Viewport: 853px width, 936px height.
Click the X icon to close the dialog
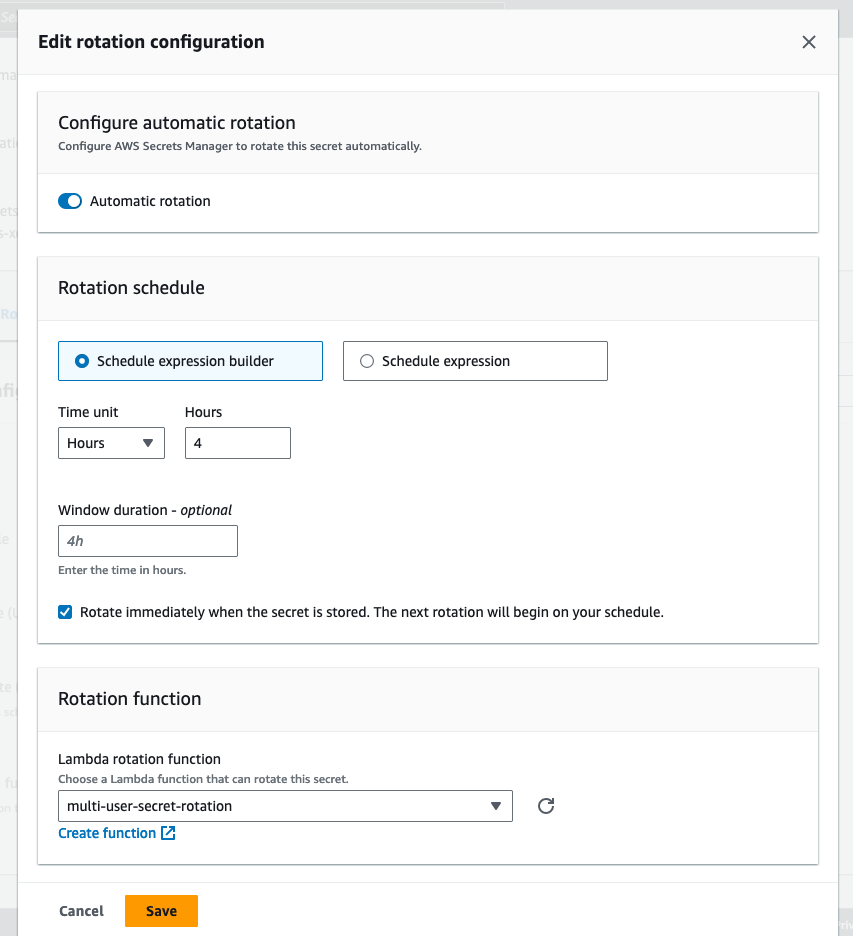809,42
